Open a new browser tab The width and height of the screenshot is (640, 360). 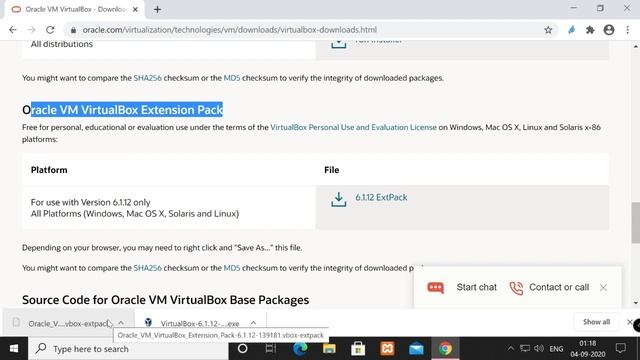(158, 9)
